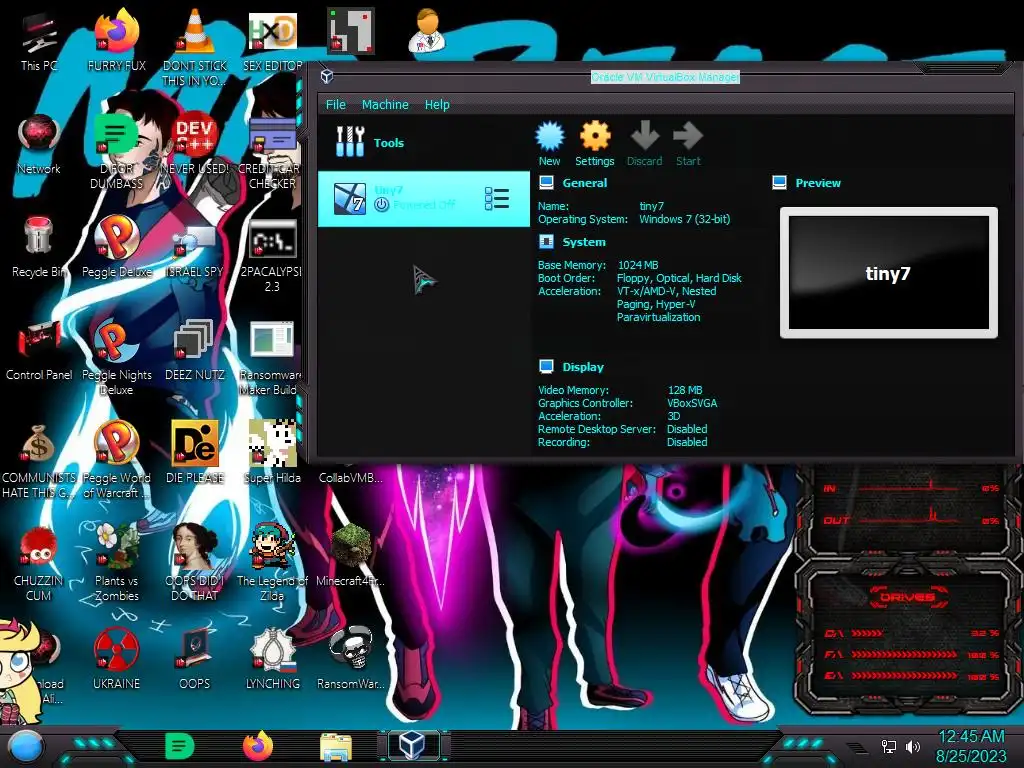Viewport: 1024px width, 768px height.
Task: Select the tiny7 virtual machine entry
Action: pos(424,199)
